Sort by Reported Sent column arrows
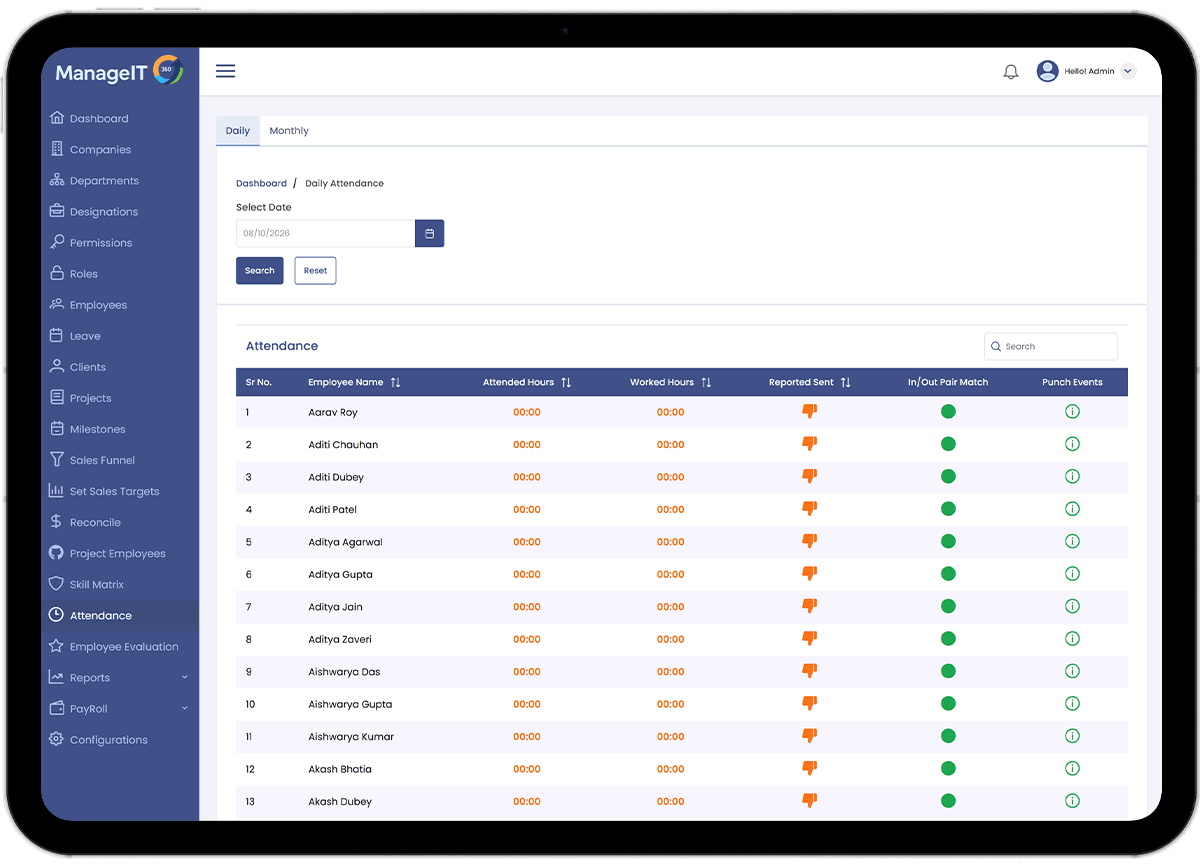1200x866 pixels. point(846,382)
